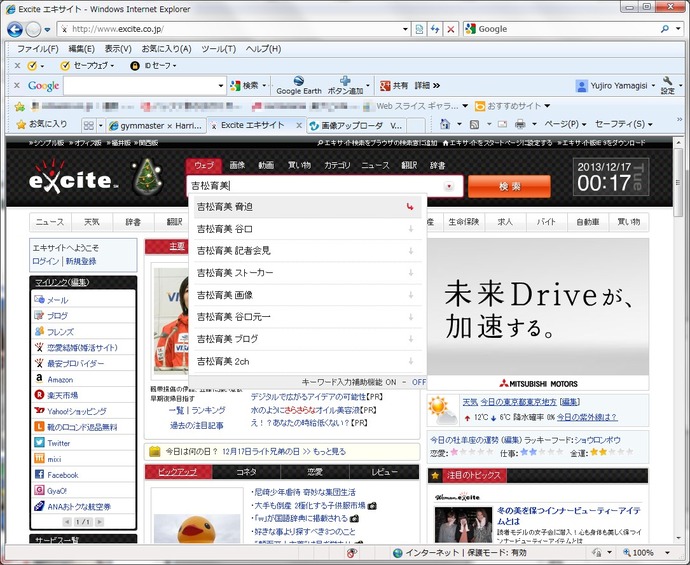Click the 新規登録 link
Viewport: 690px width, 565px height.
[x=81, y=261]
